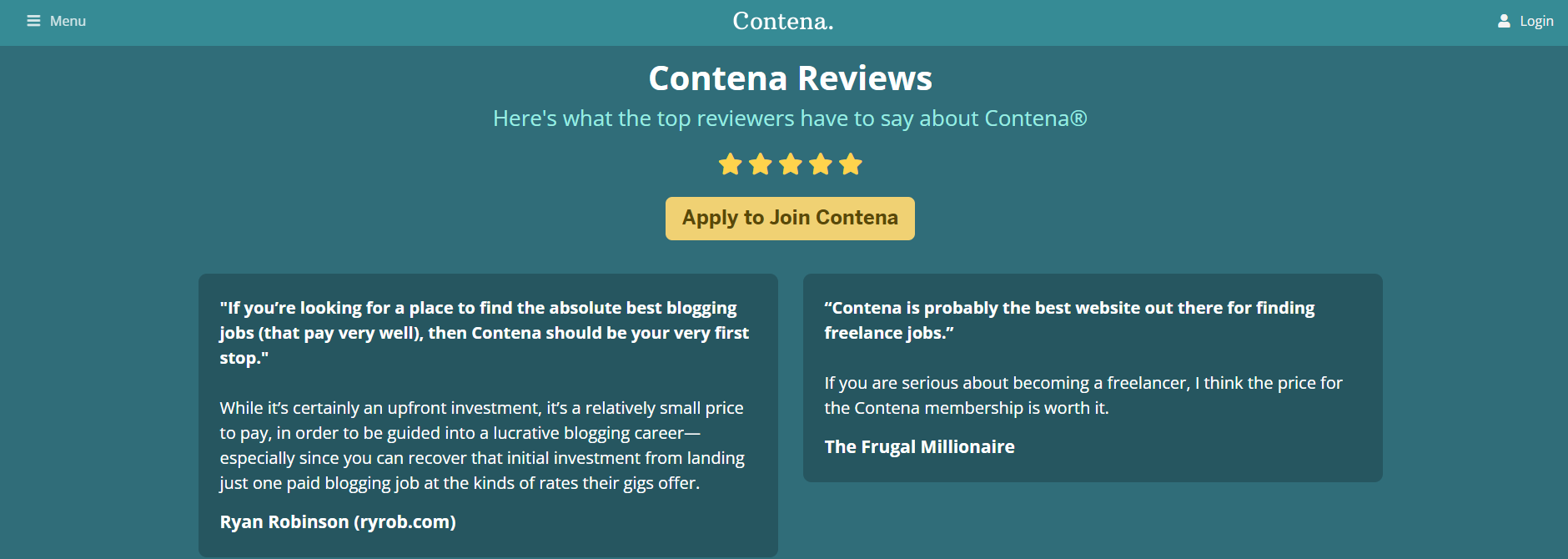Open the hamburger Menu icon
1568x559 pixels.
tap(33, 21)
